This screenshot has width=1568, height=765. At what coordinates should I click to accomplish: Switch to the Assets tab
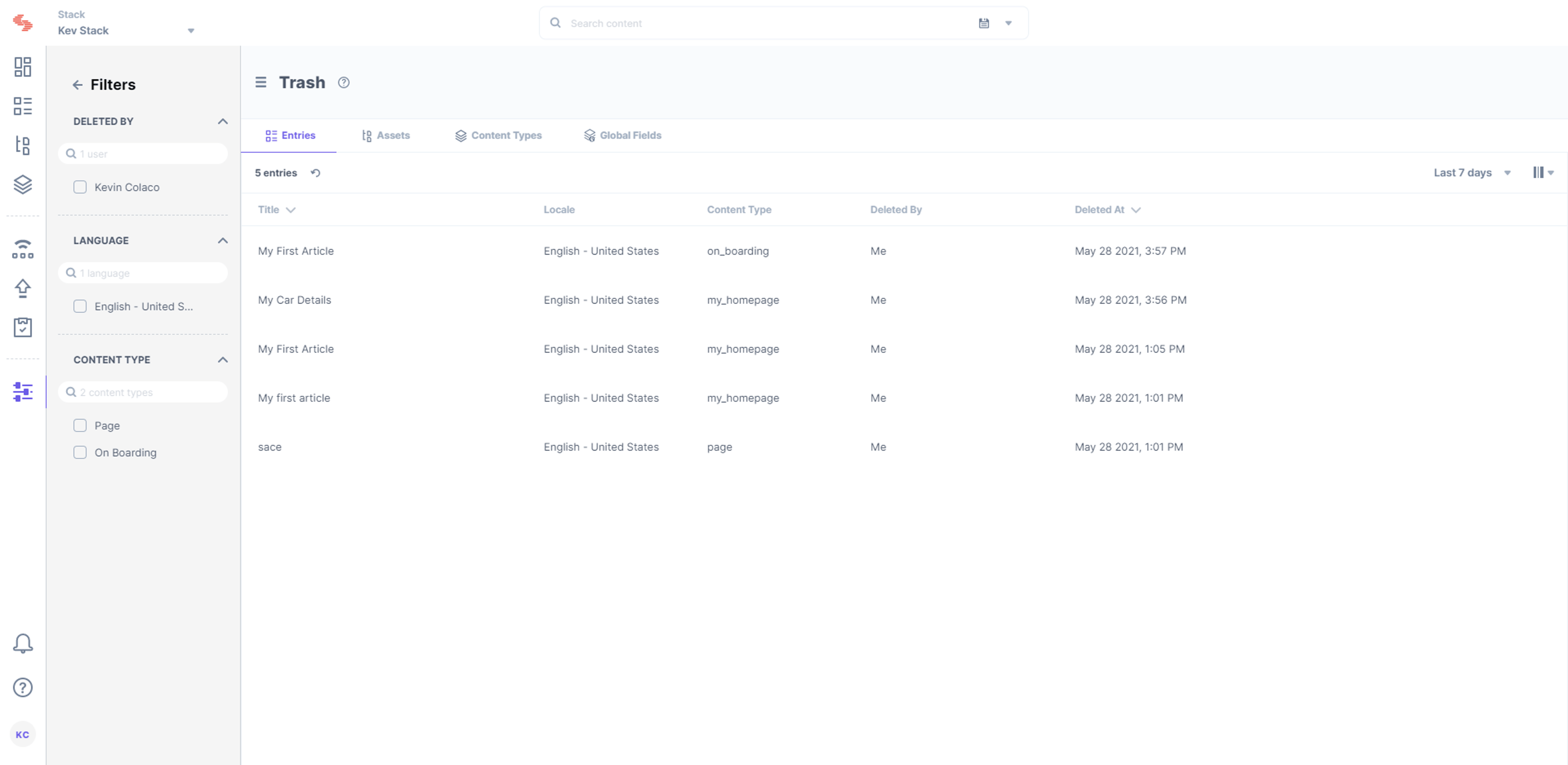(x=386, y=135)
